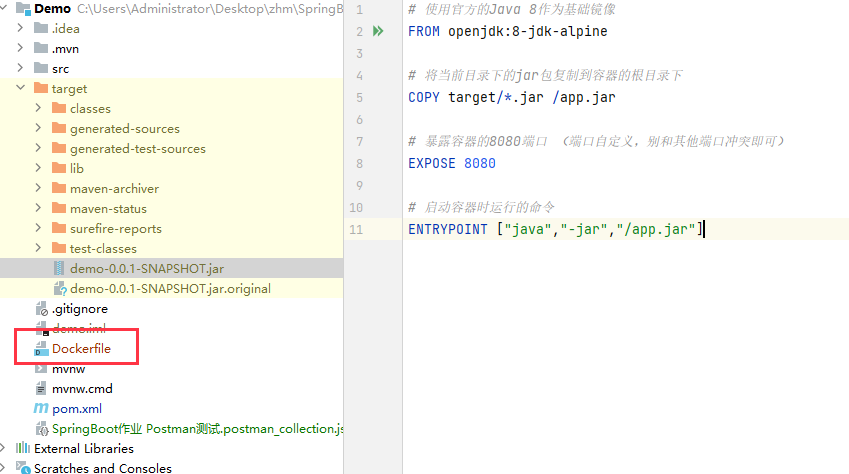This screenshot has height=474, width=849.
Task: Click the External Libraries icon
Action: [x=23, y=449]
